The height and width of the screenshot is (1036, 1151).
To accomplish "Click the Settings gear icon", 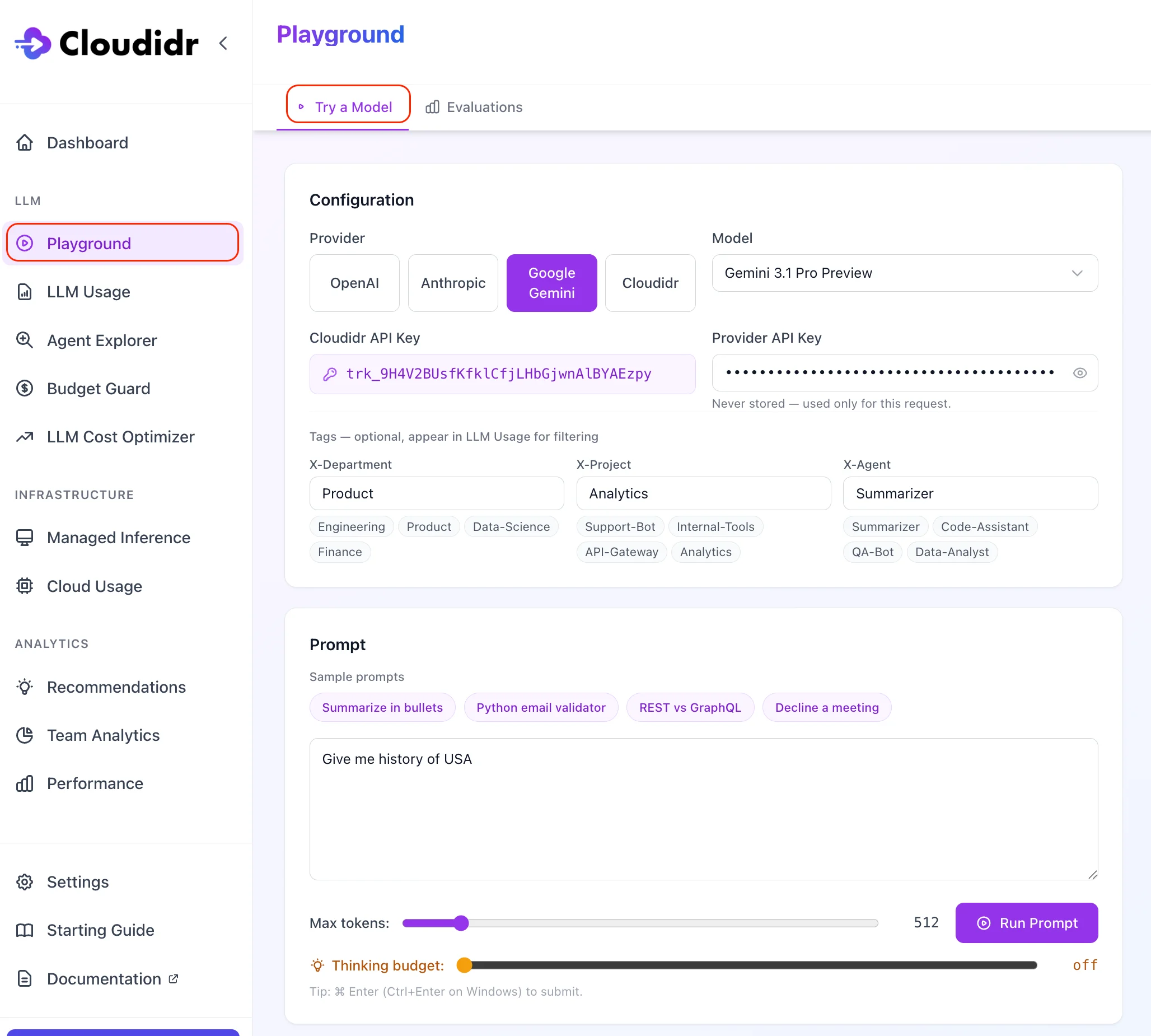I will (x=25, y=882).
